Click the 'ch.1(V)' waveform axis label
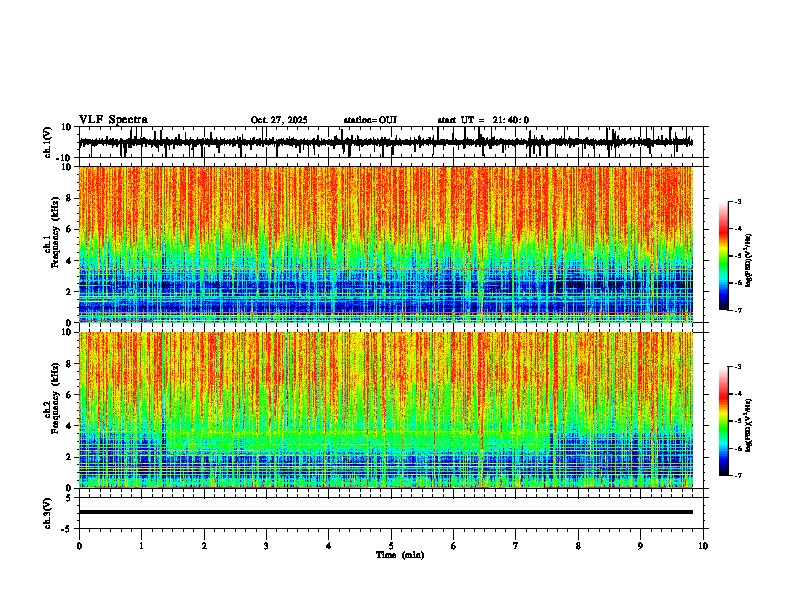 [48, 142]
